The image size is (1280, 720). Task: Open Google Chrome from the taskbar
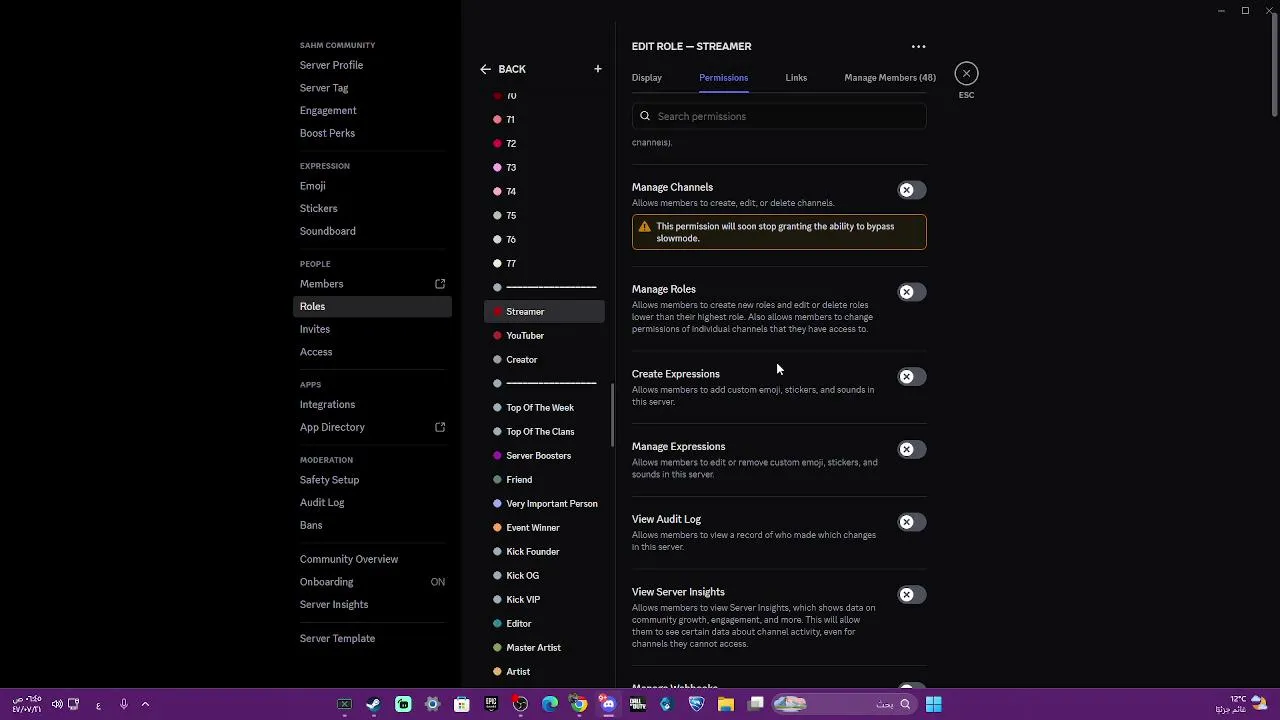[579, 704]
